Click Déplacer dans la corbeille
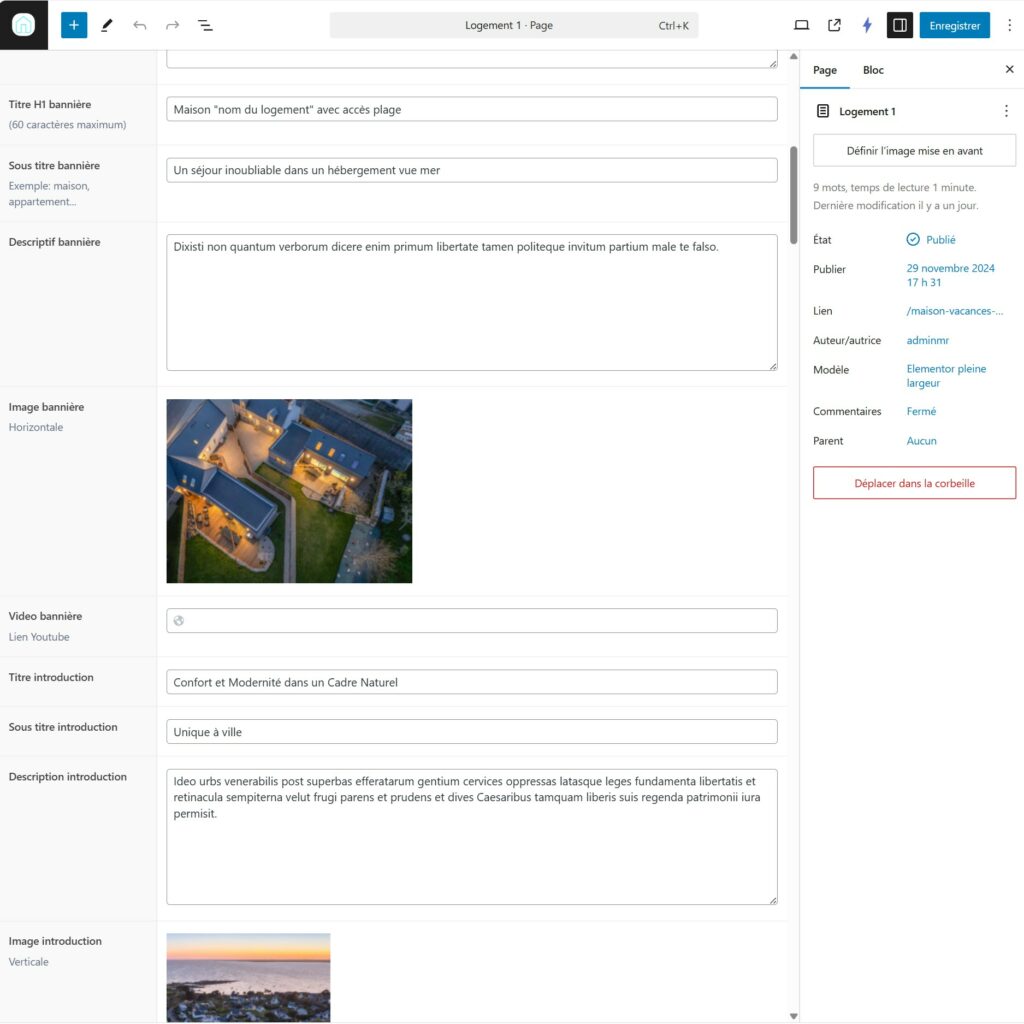Screen dimensions: 1024x1024 914,483
